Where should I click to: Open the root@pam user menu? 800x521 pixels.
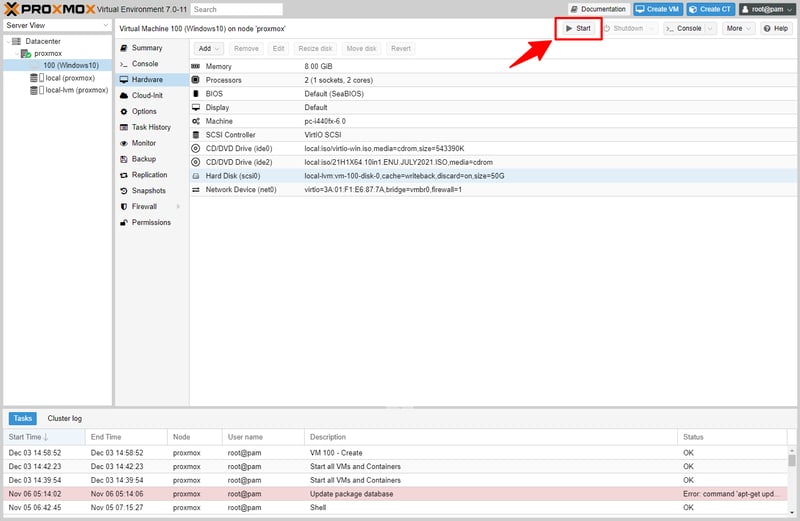[767, 9]
